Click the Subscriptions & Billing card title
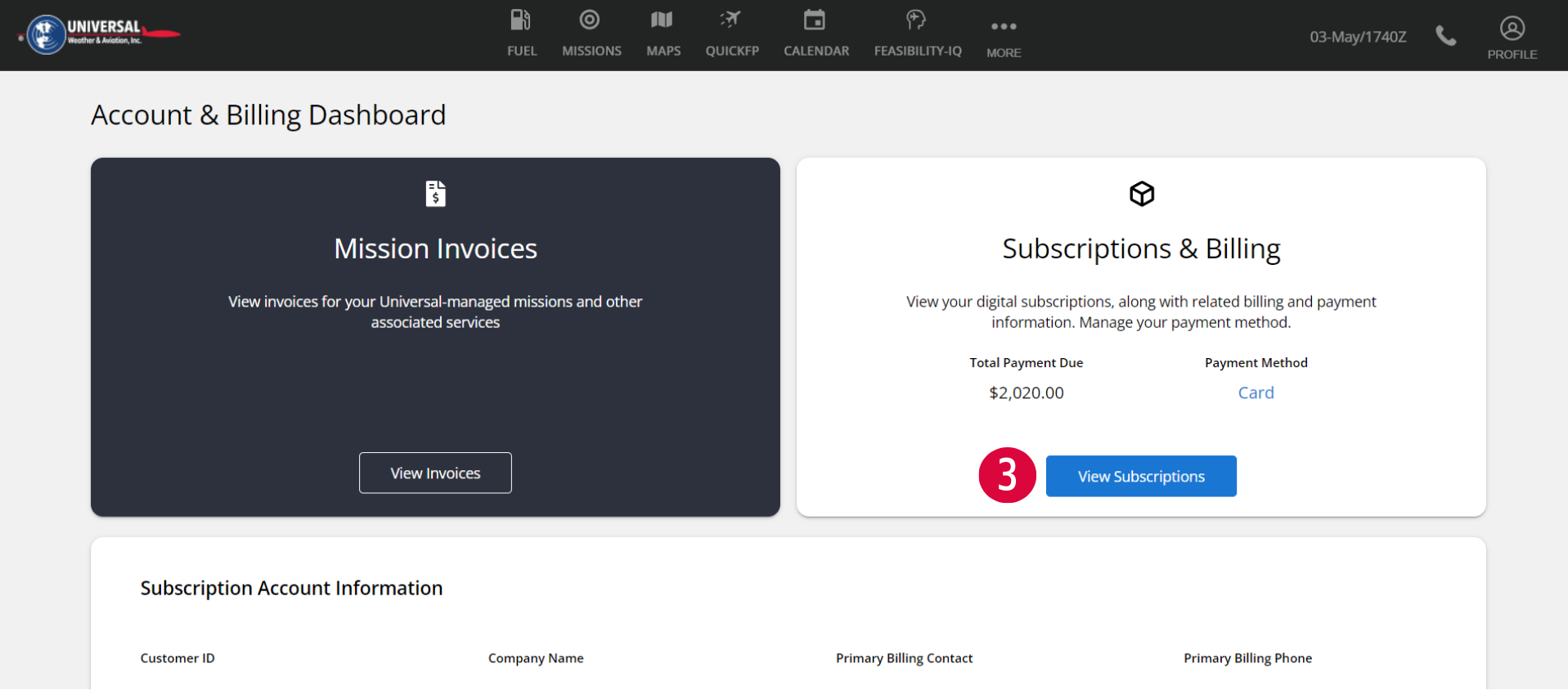Image resolution: width=1568 pixels, height=695 pixels. [x=1141, y=249]
